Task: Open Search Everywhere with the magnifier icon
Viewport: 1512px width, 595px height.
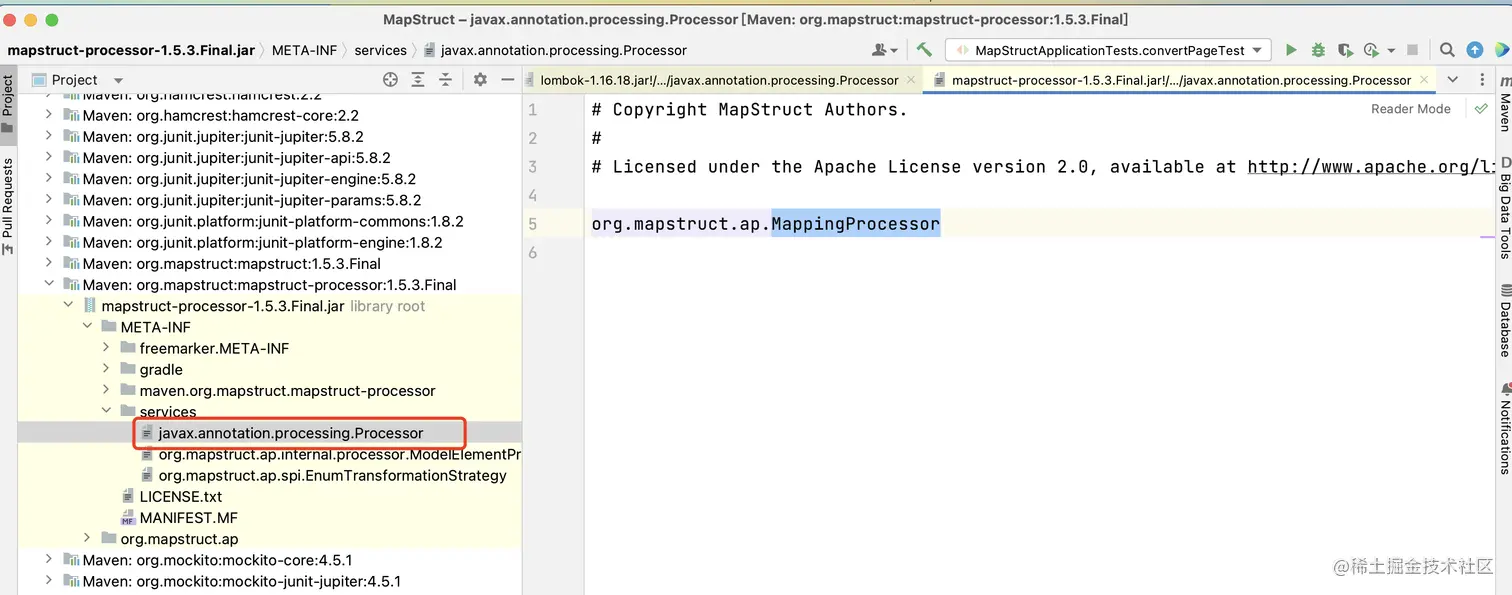Action: 1447,49
